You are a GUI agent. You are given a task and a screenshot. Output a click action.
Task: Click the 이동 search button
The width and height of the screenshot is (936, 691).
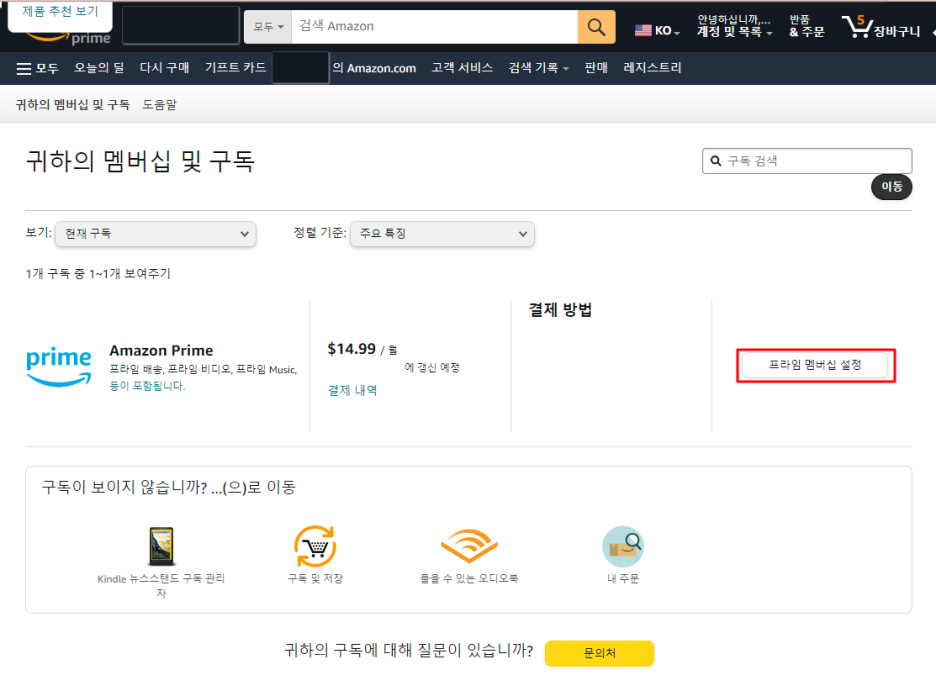coord(891,187)
